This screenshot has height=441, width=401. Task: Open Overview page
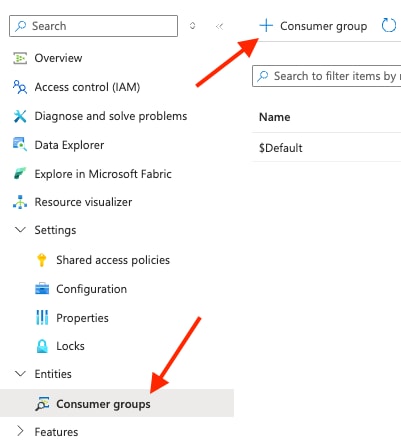58,58
